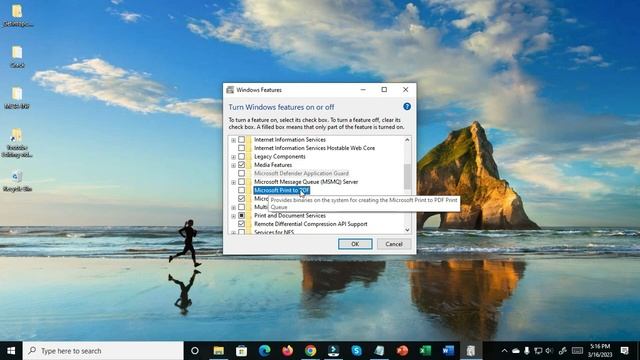This screenshot has width=640, height=360.
Task: Open the help icon in Windows Features
Action: (x=407, y=107)
